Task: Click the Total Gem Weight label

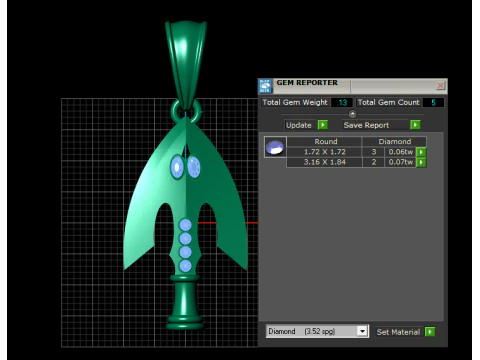Action: pyautogui.click(x=295, y=102)
